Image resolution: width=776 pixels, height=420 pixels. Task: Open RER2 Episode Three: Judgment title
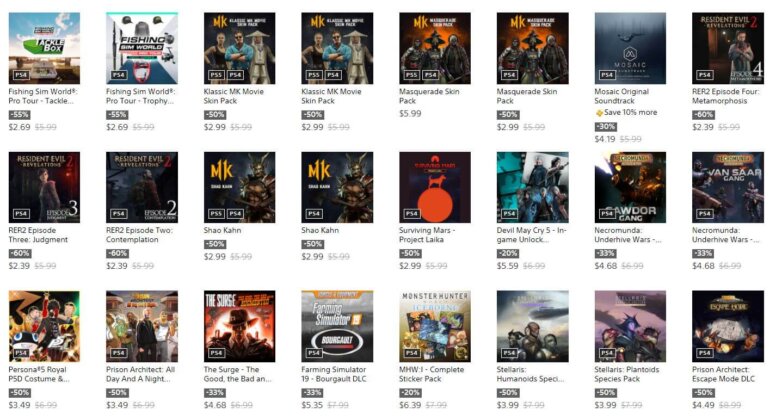[38, 235]
